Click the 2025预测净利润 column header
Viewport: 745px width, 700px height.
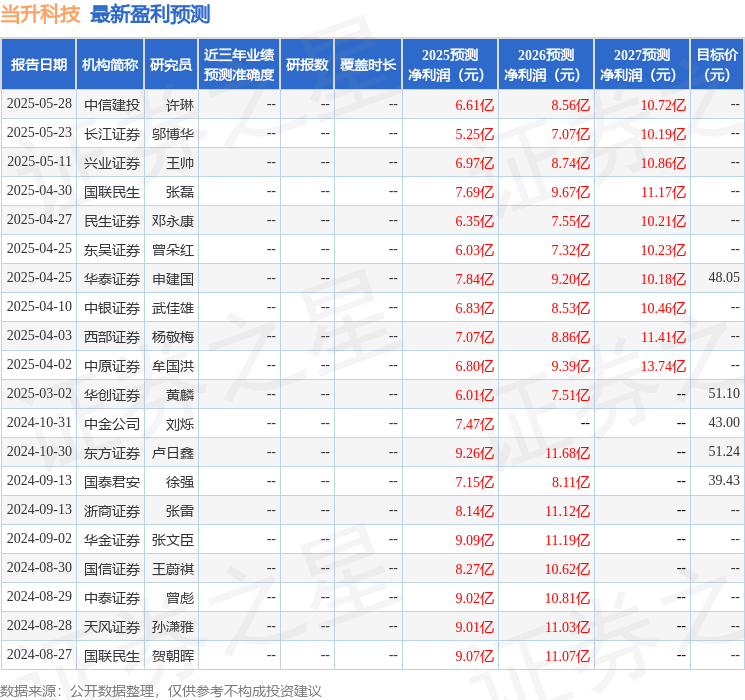point(450,64)
